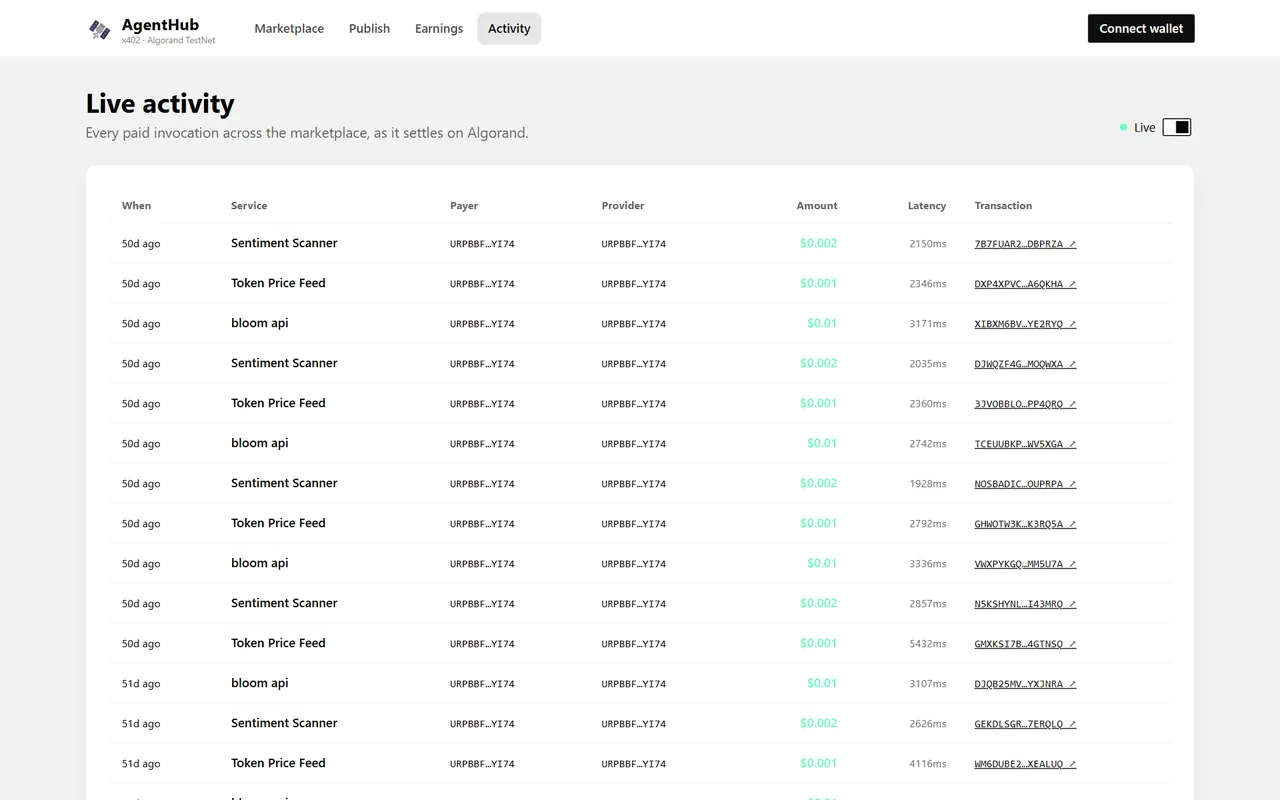Select the 2626ms latency cell
Screen dimensions: 1280x800
[x=927, y=724]
